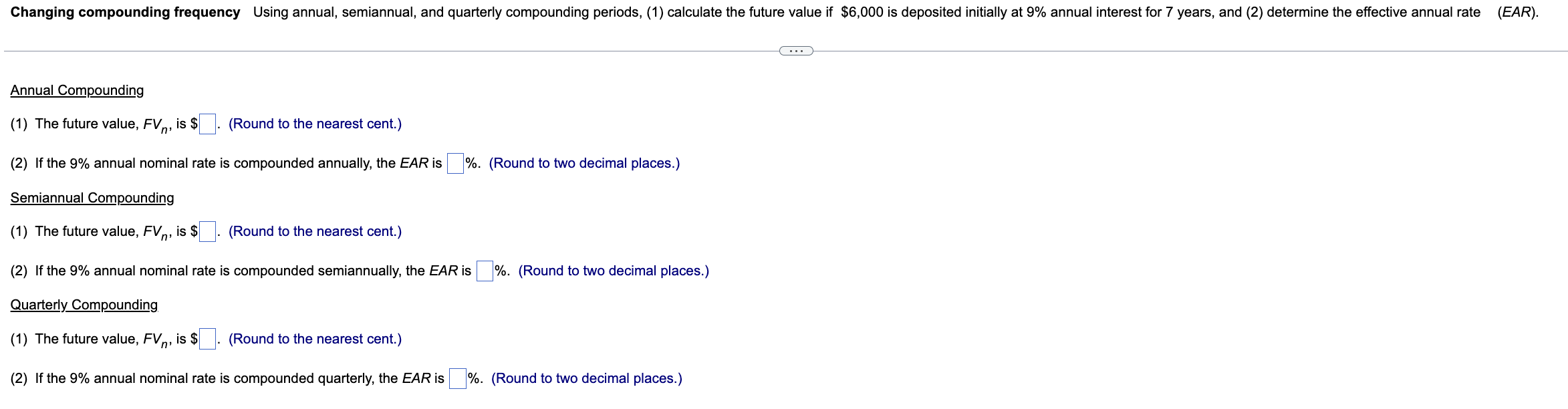Click the bold Changing compounding frequency title

127,11
